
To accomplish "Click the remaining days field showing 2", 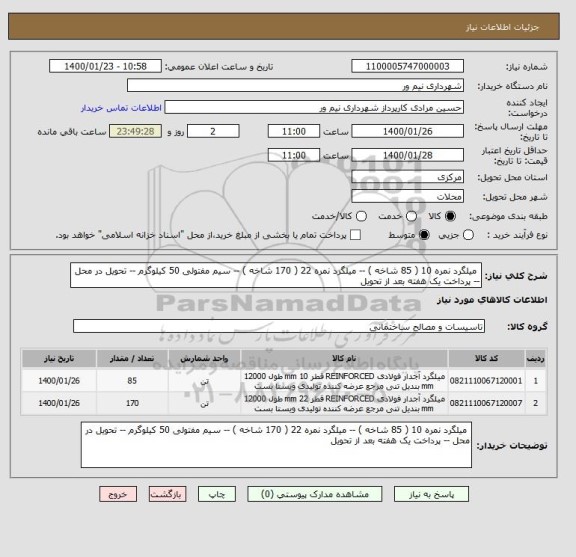I will [213, 132].
